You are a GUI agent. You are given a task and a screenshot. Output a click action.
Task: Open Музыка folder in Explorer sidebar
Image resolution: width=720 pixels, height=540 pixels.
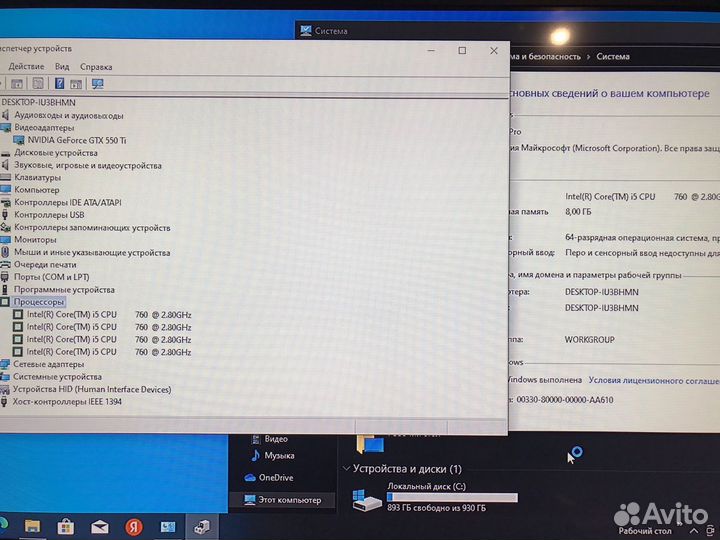point(279,456)
